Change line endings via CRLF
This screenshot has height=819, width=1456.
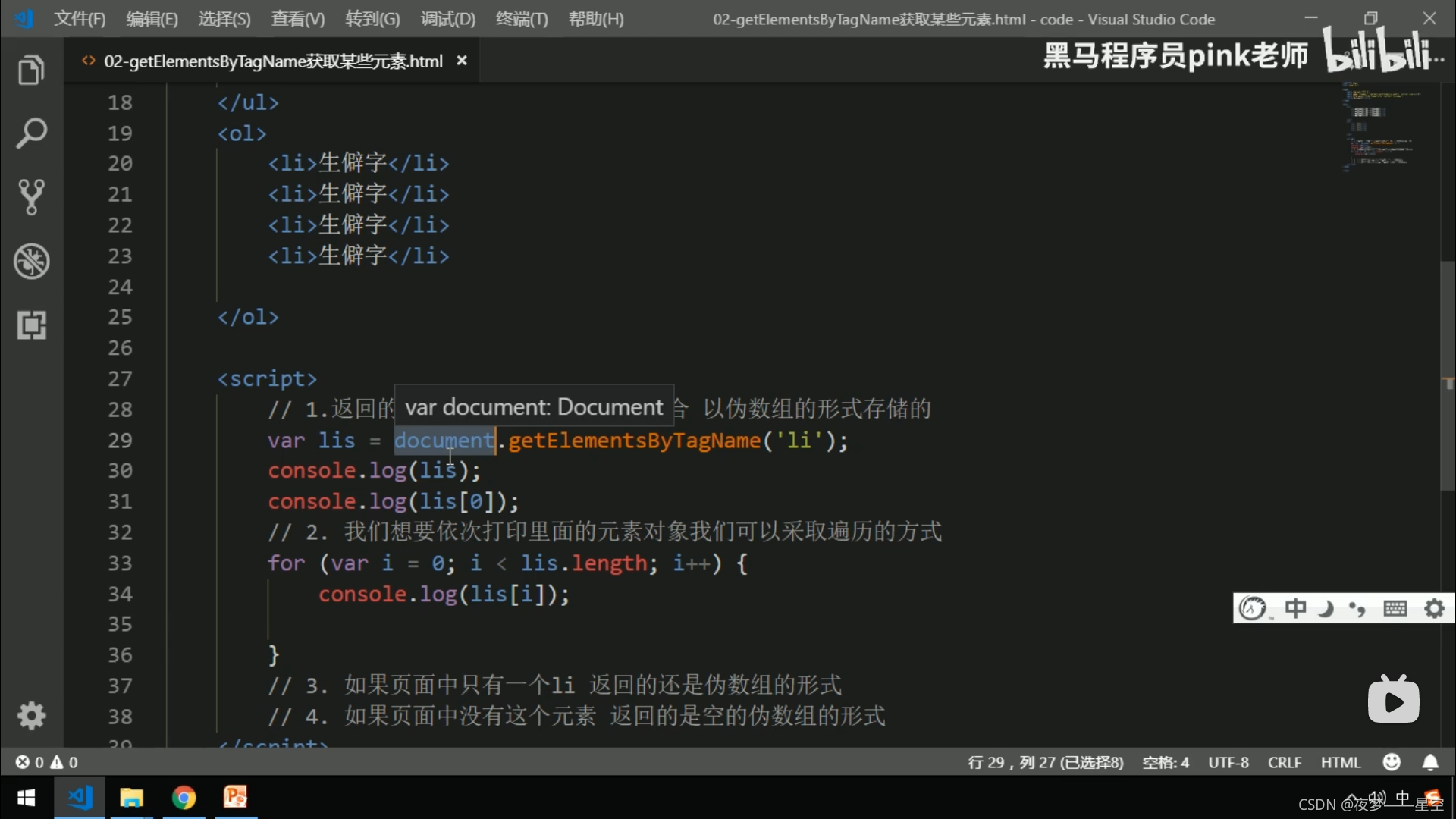[x=1285, y=762]
